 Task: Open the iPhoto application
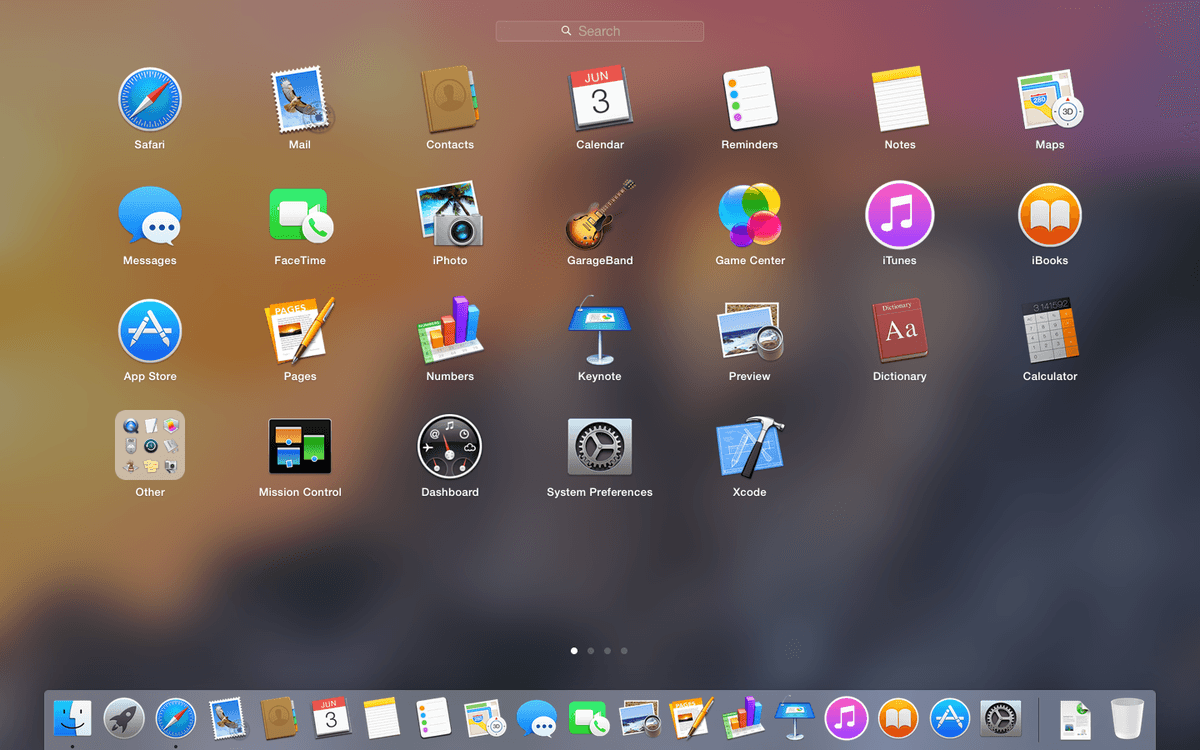point(450,216)
